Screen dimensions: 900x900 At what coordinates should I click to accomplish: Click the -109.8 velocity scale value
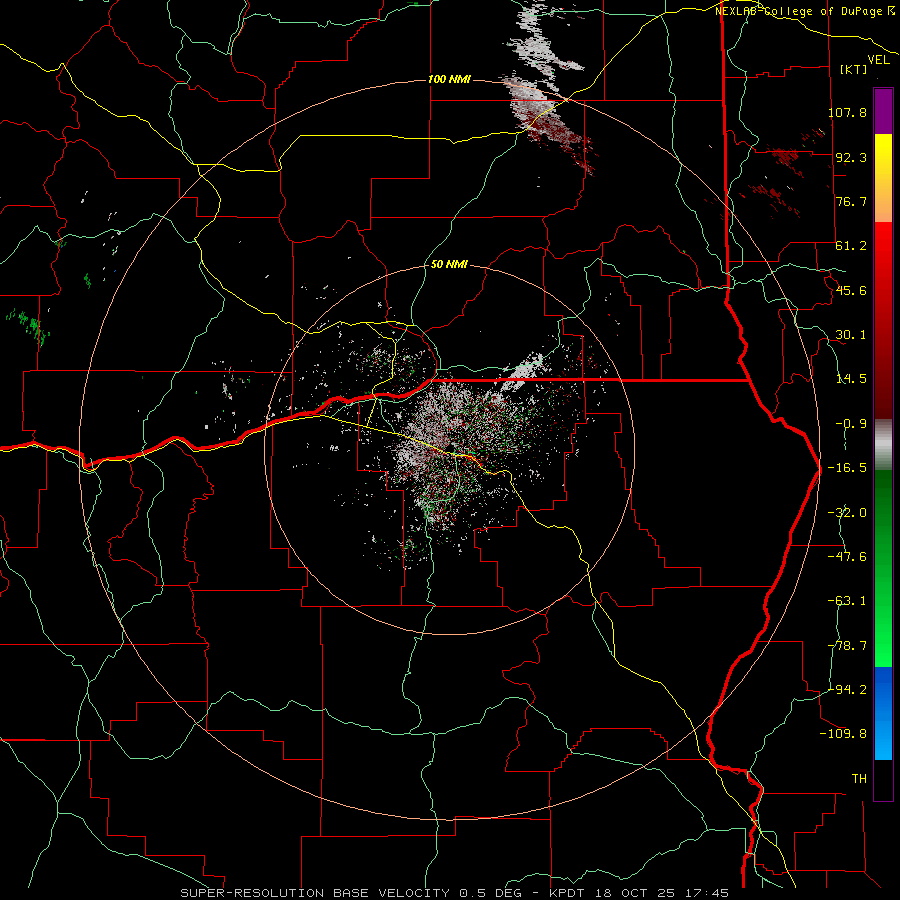click(x=843, y=734)
